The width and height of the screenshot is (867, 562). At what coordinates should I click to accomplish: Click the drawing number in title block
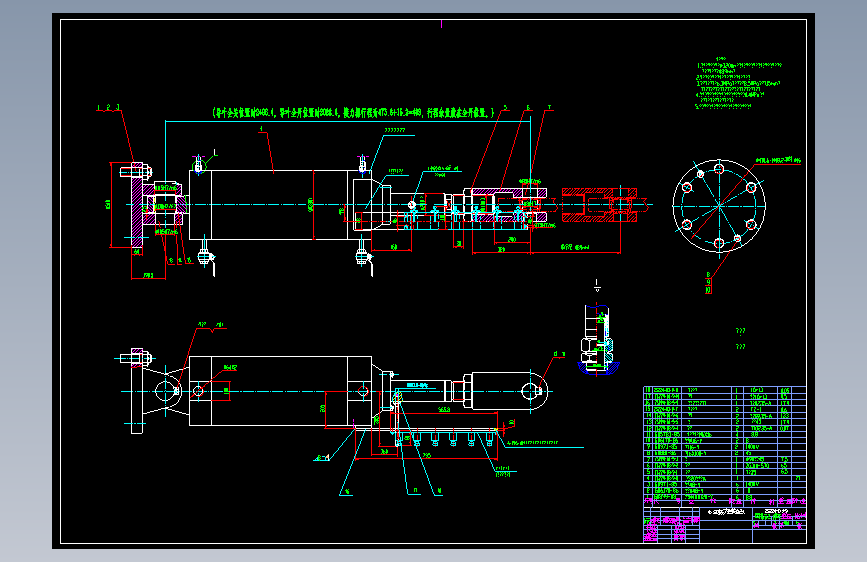(775, 511)
